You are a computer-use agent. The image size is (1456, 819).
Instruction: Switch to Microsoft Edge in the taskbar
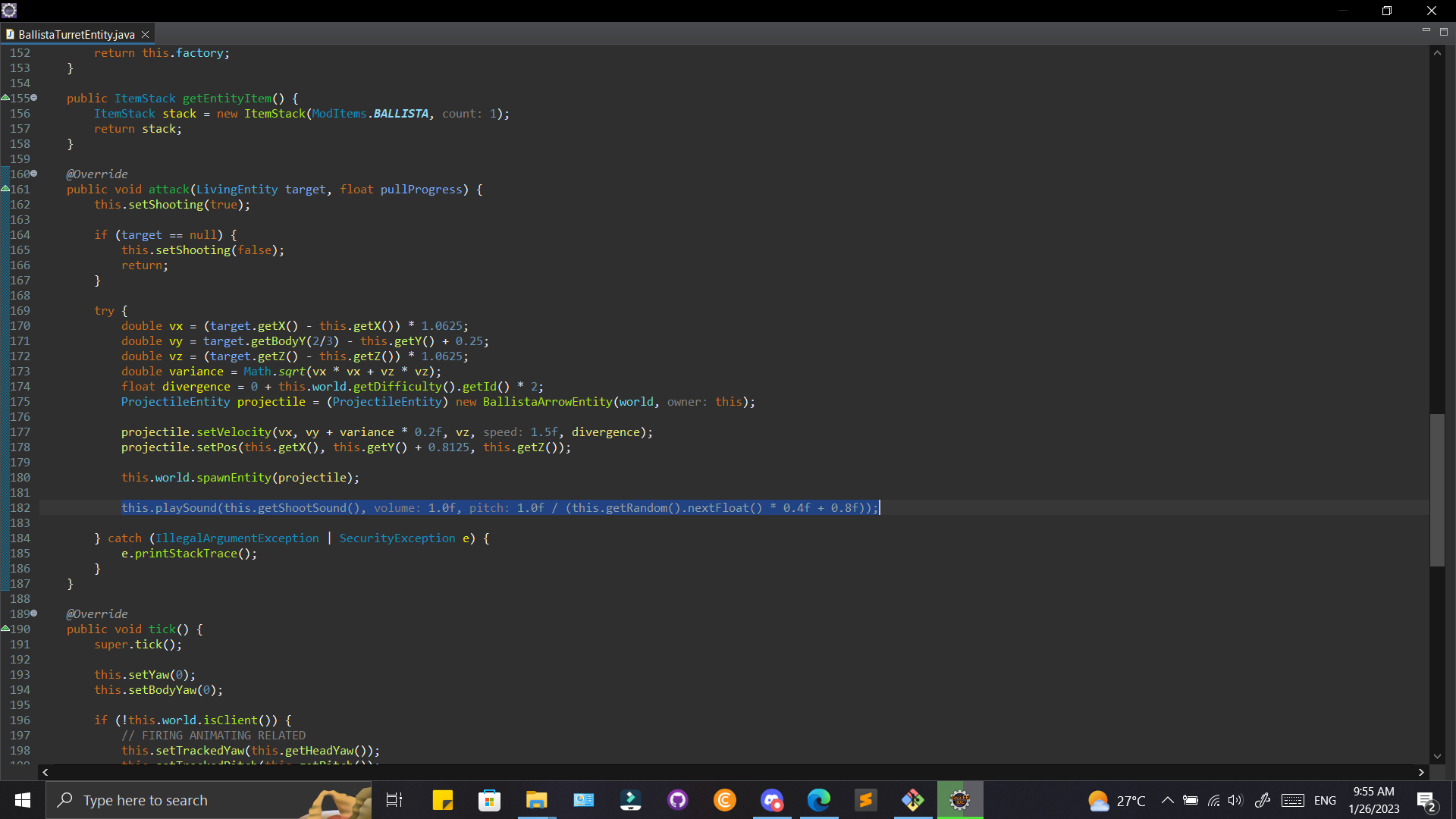pos(819,800)
